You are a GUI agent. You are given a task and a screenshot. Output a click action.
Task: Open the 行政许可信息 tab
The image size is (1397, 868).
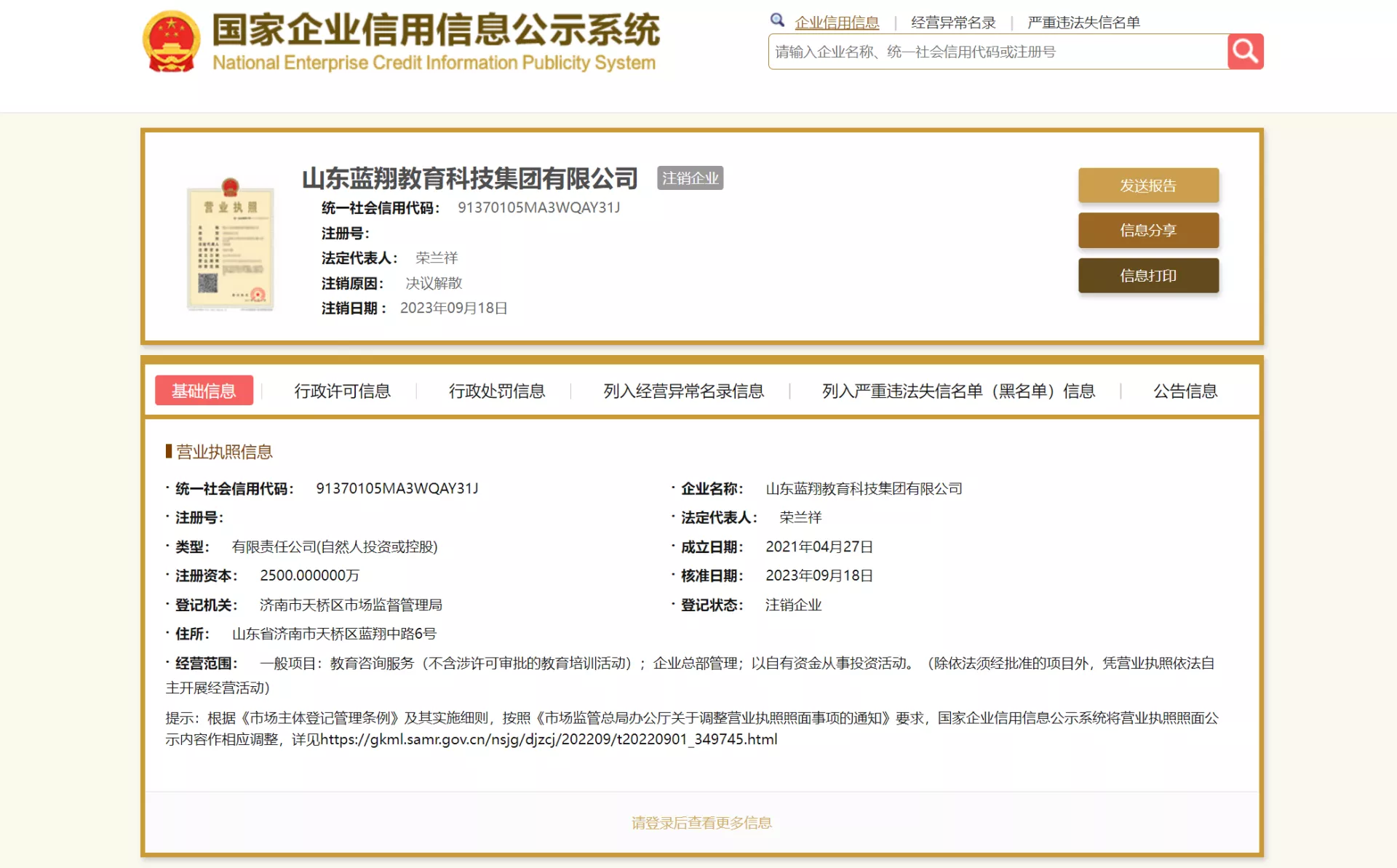pos(342,391)
